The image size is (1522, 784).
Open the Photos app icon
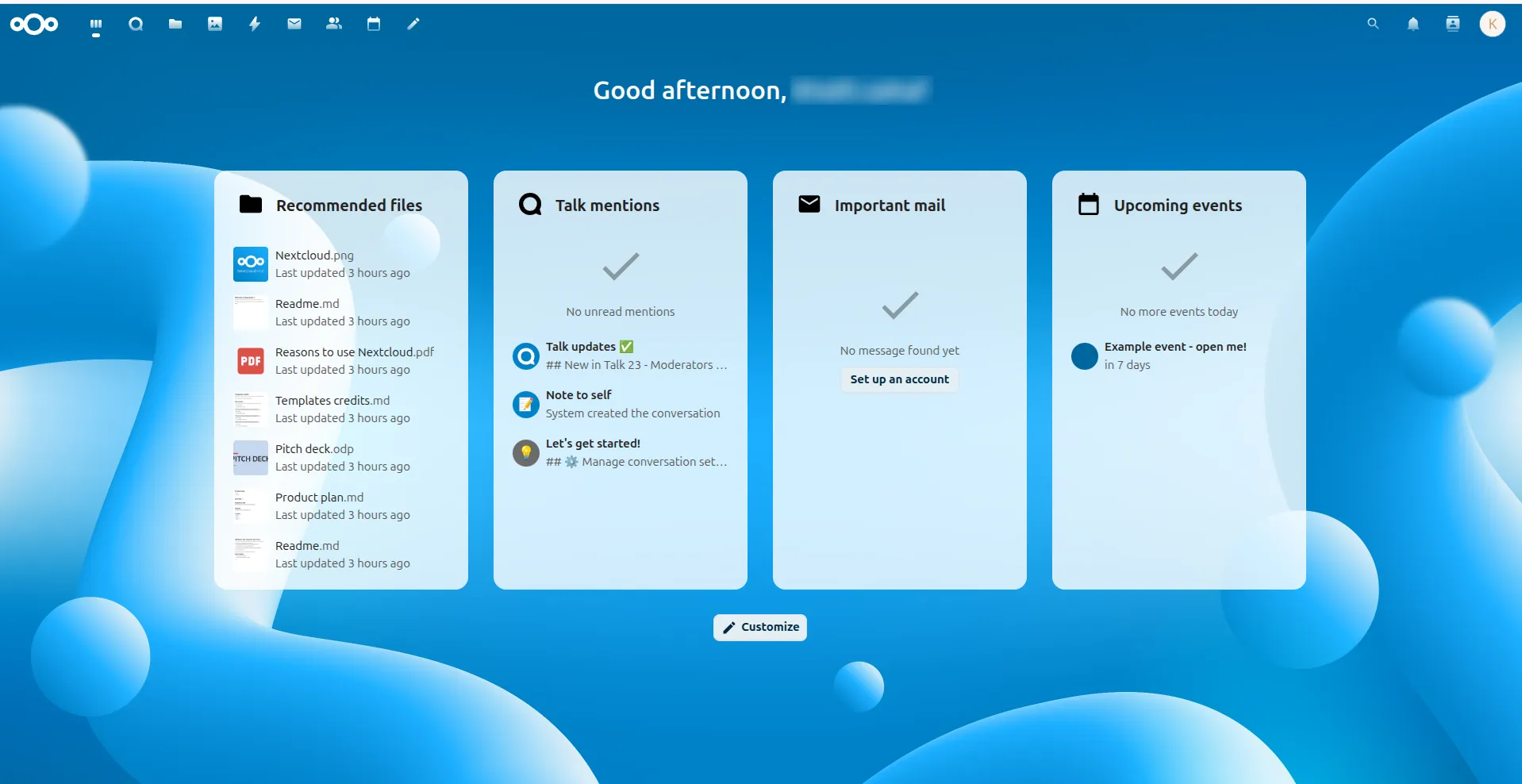(215, 25)
